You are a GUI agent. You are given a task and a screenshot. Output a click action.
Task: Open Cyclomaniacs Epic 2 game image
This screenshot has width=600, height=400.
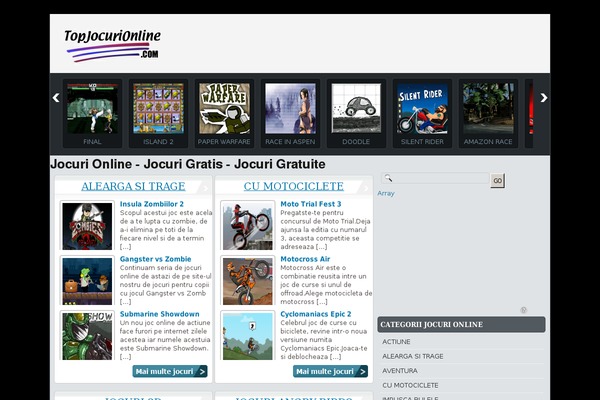click(248, 336)
